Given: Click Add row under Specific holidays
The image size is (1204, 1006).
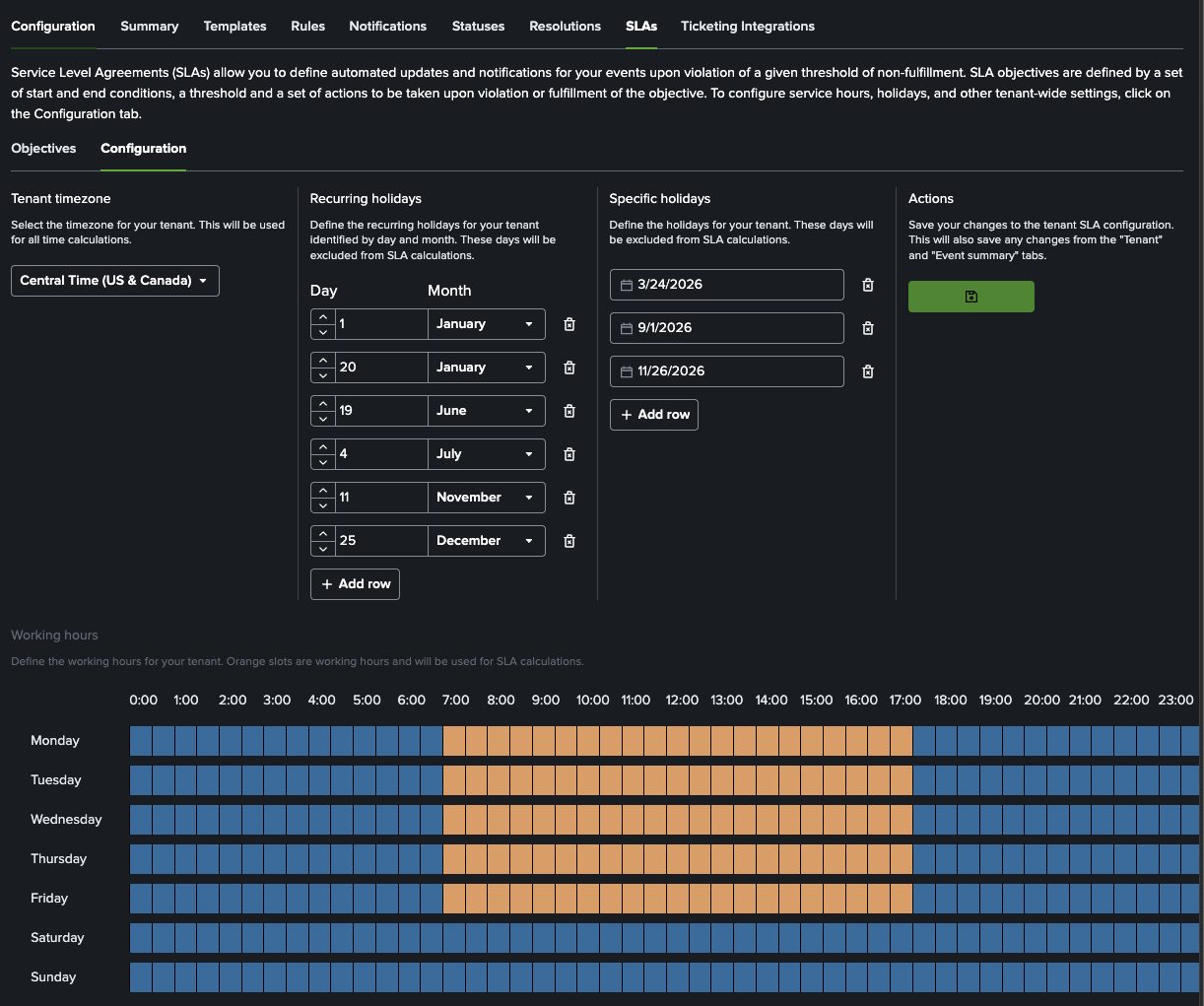Looking at the screenshot, I should pyautogui.click(x=654, y=415).
